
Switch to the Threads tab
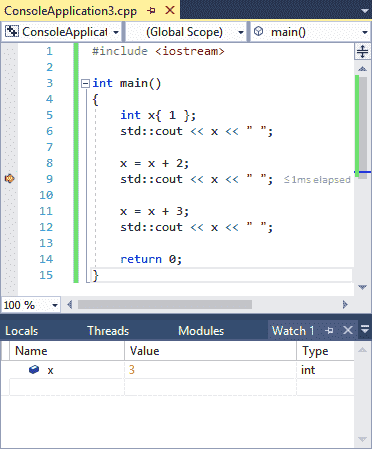pyautogui.click(x=108, y=331)
